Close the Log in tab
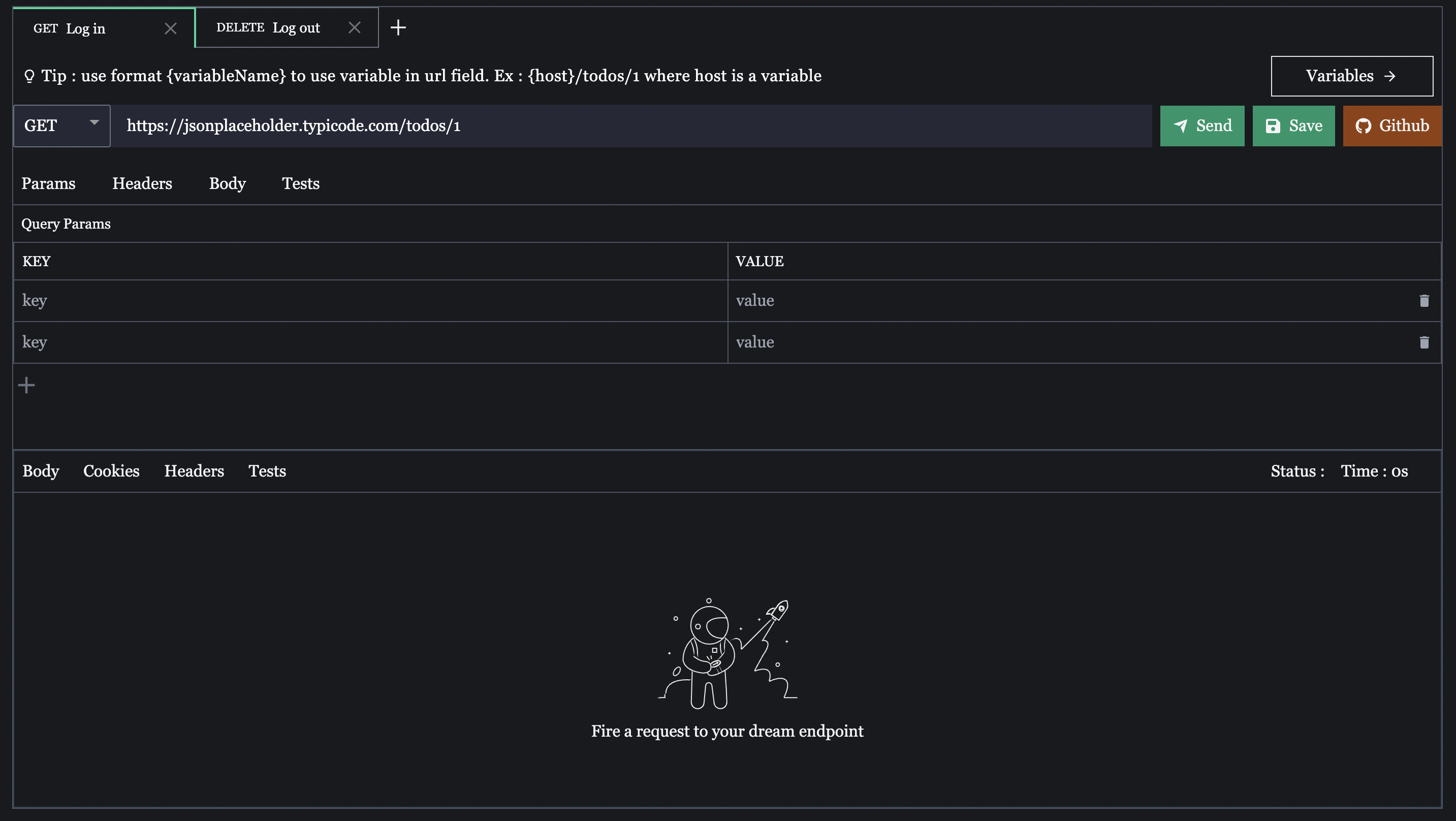The image size is (1456, 821). coord(170,28)
